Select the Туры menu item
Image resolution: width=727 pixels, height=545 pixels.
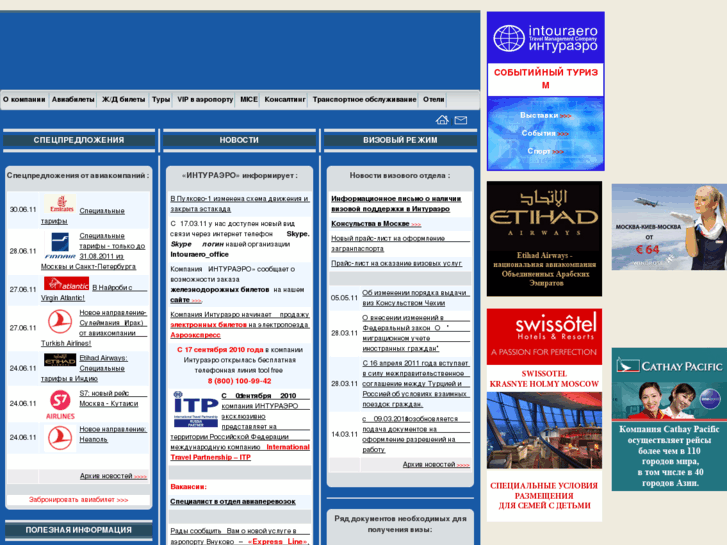160,100
